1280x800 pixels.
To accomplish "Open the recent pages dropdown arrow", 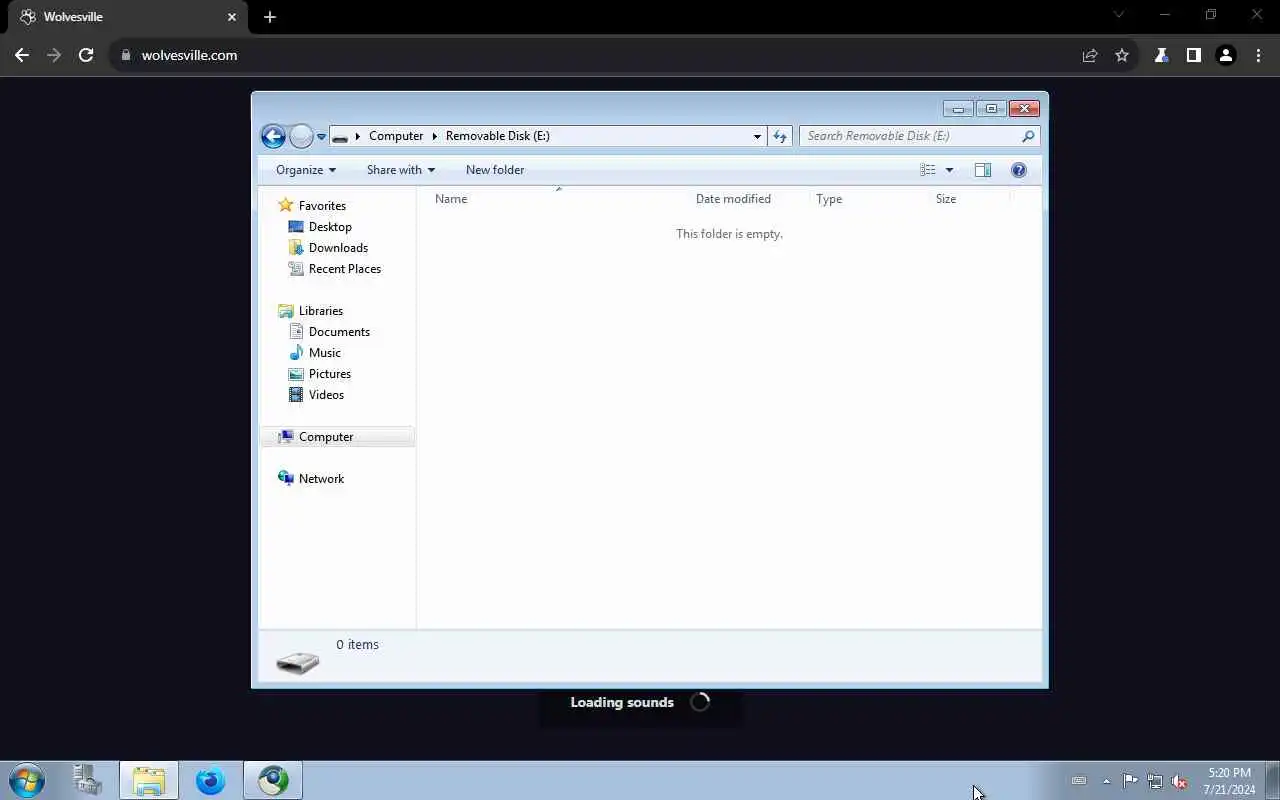I will pos(321,137).
